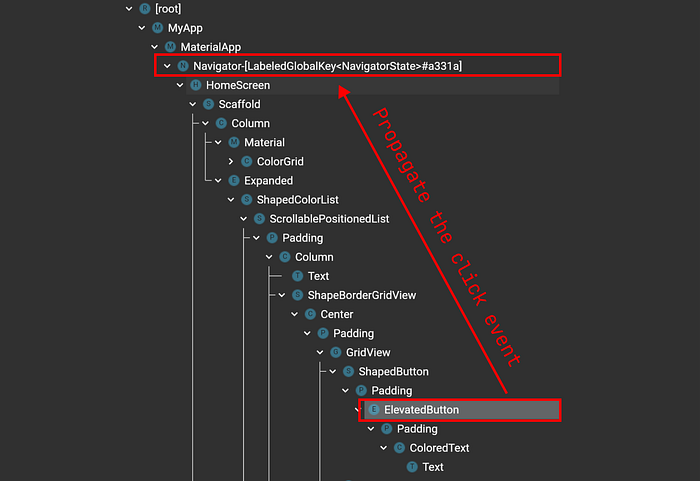Viewport: 700px width, 481px height.
Task: Select the Text node under ColoredText
Action: click(433, 467)
